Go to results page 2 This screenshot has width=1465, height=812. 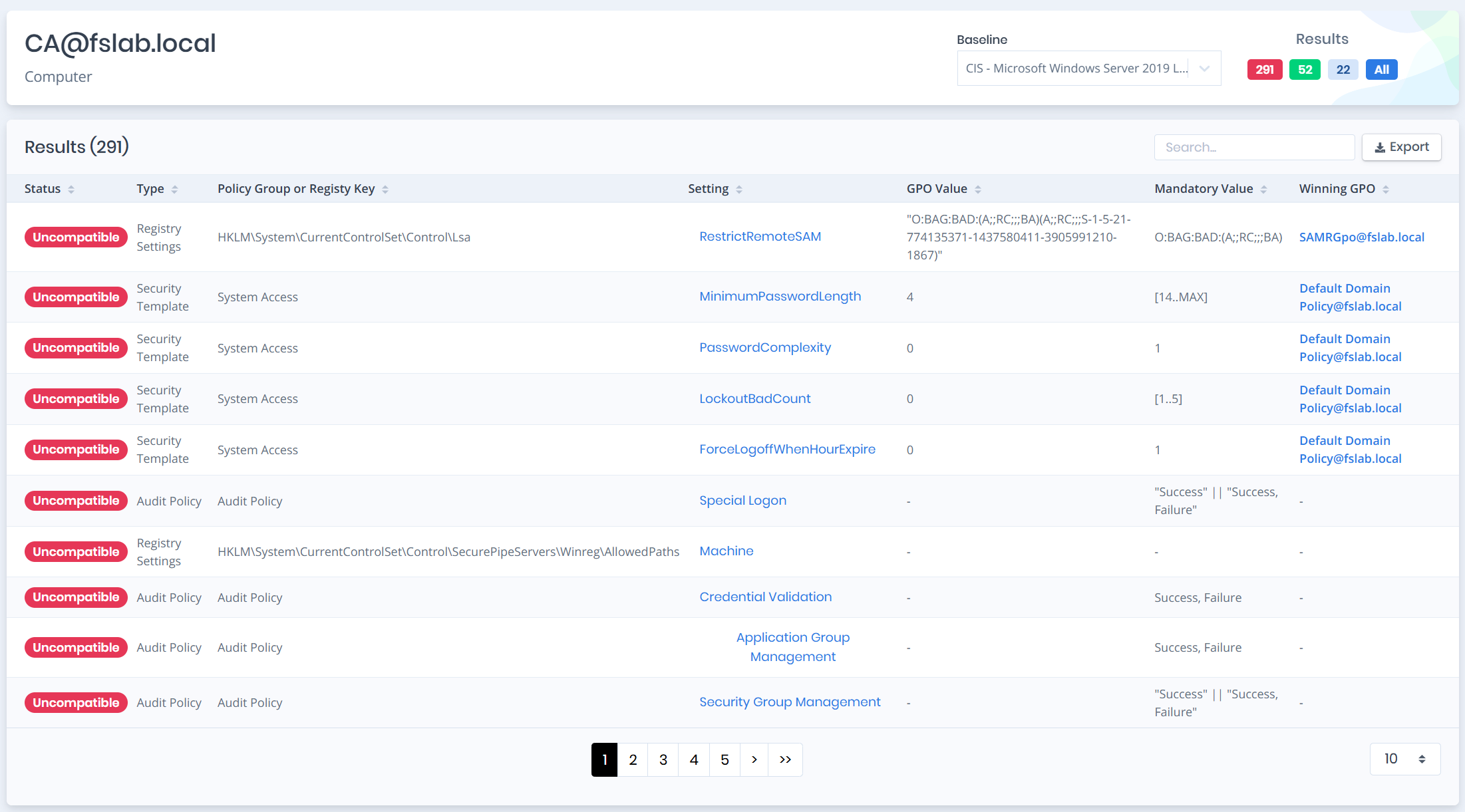pyautogui.click(x=633, y=759)
